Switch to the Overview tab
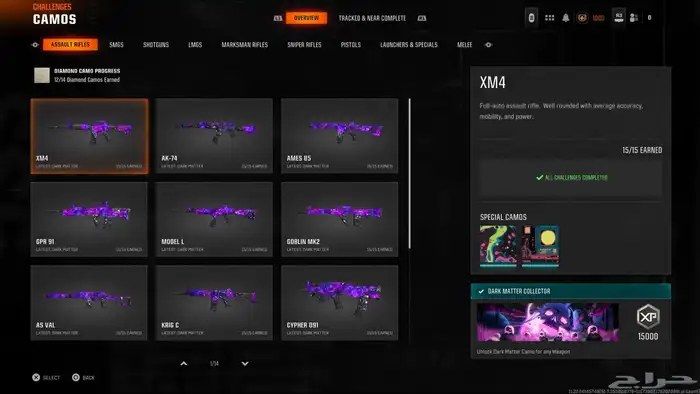This screenshot has width=700, height=394. 306,18
